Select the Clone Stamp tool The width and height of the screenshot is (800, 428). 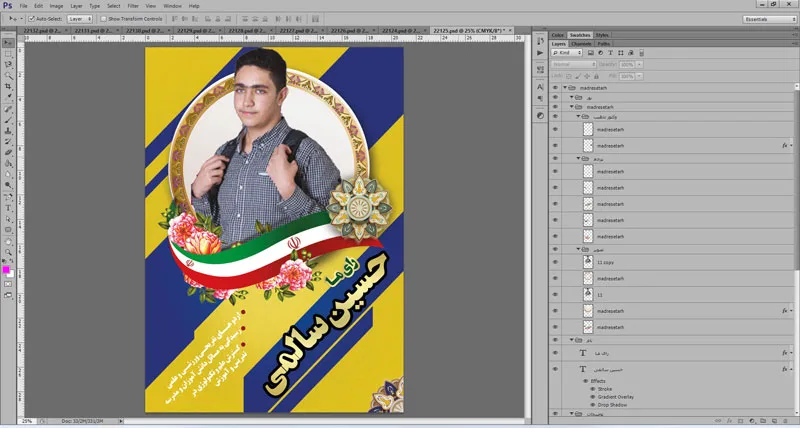tap(8, 131)
